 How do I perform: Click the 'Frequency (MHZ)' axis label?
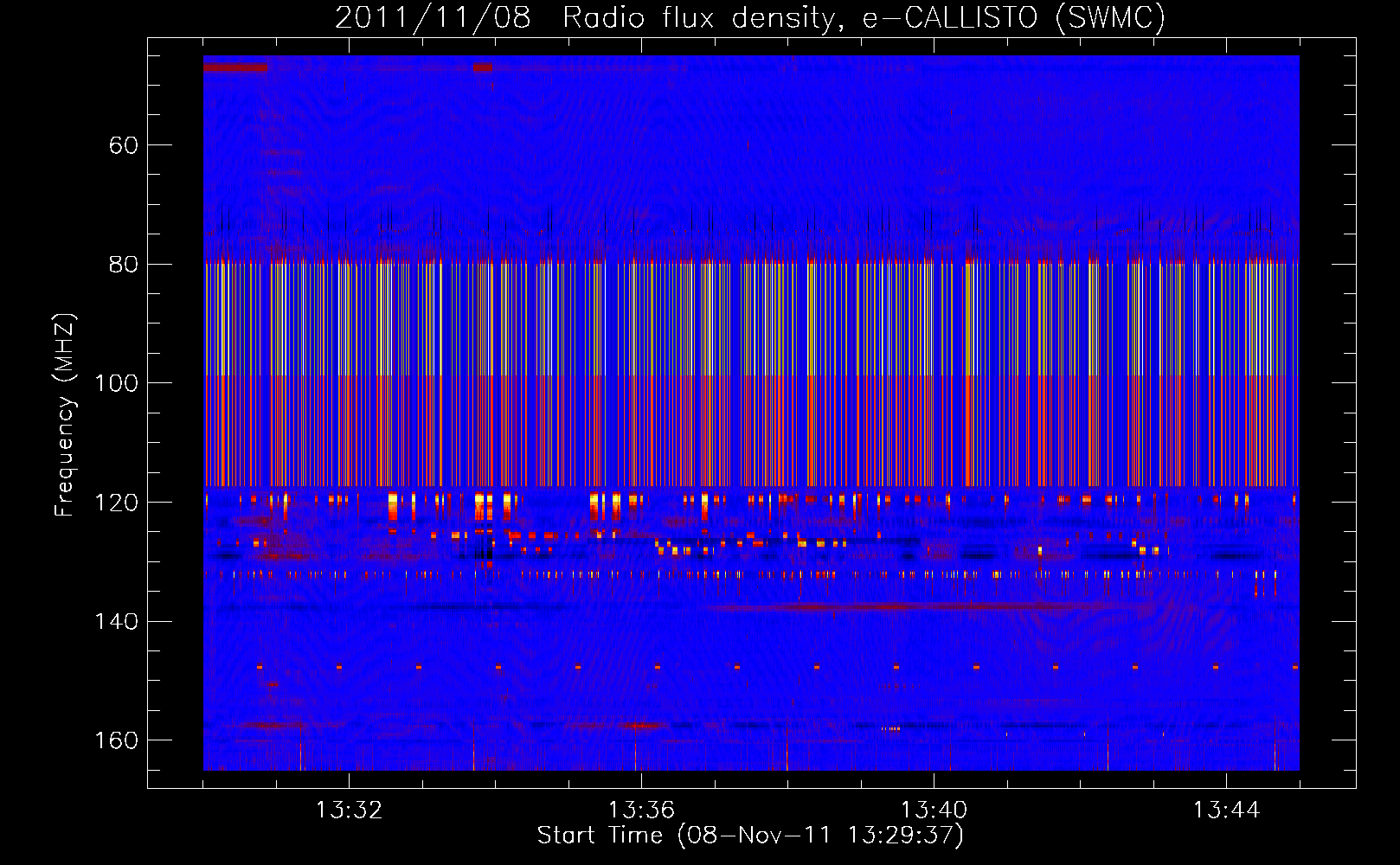pos(65,415)
